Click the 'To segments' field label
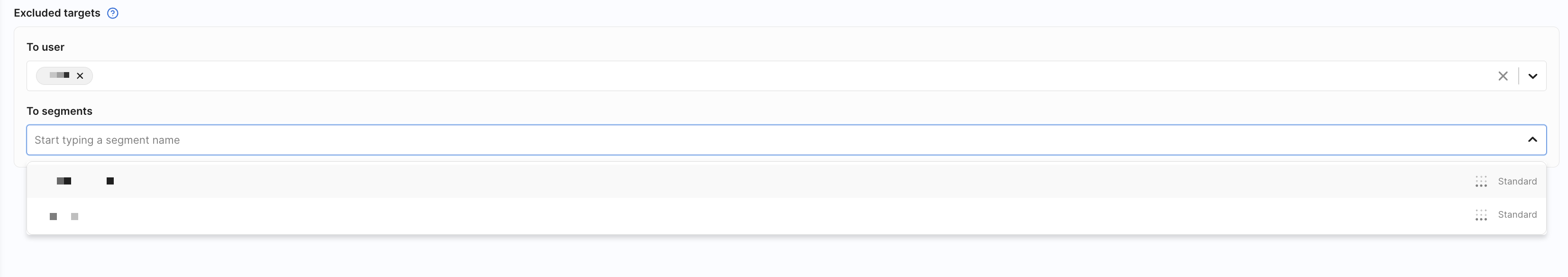Screen dimensions: 1568x277 tap(59, 111)
